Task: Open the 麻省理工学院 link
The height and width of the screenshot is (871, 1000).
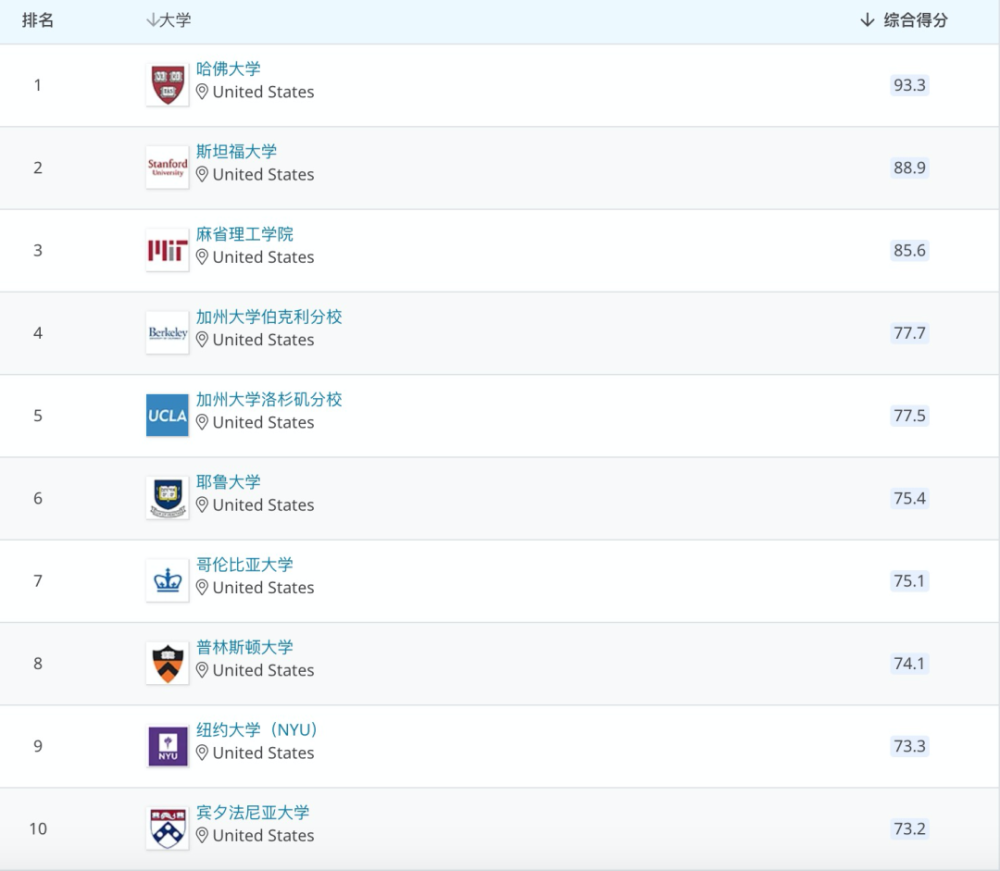Action: pyautogui.click(x=245, y=234)
